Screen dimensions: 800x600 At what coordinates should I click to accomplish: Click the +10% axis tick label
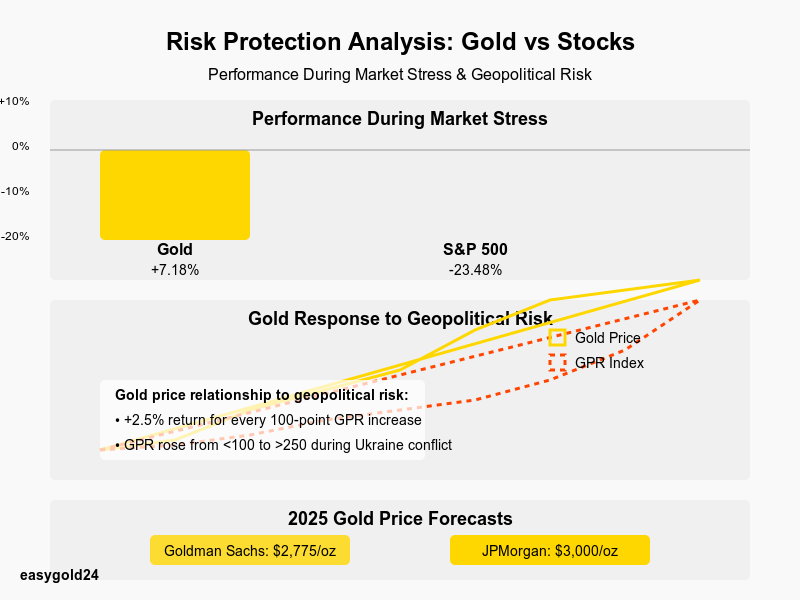pyautogui.click(x=15, y=101)
